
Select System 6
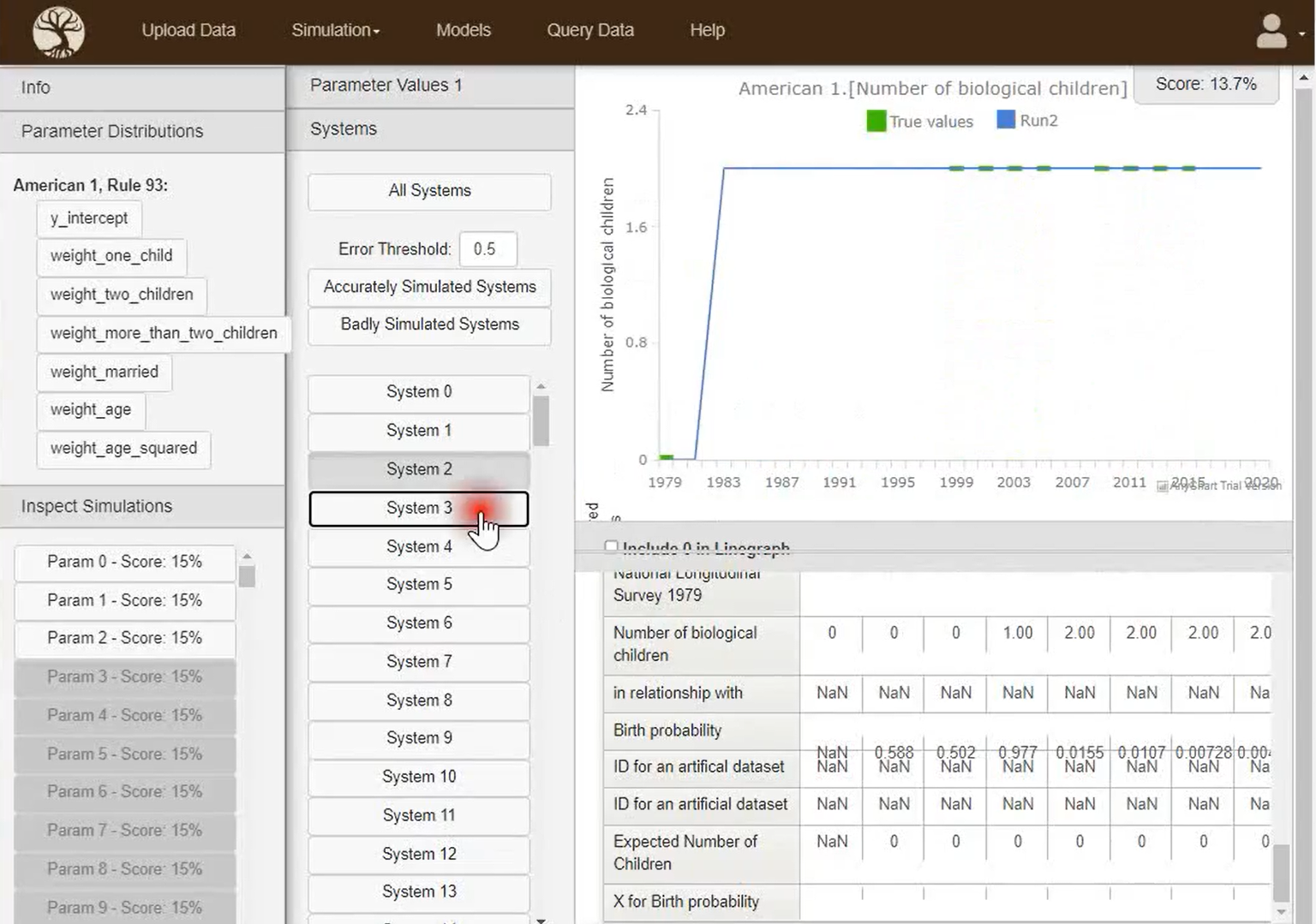[419, 623]
